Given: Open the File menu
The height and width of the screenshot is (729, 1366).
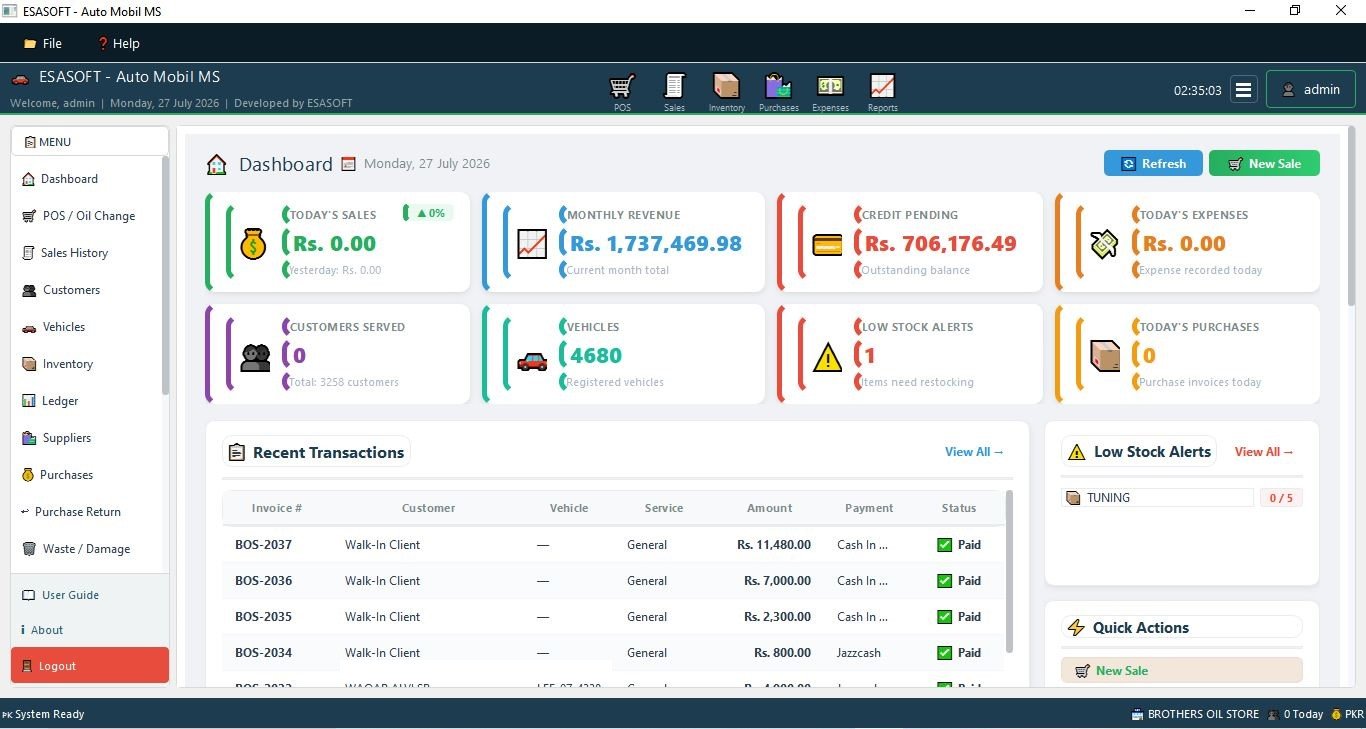Looking at the screenshot, I should [x=43, y=43].
